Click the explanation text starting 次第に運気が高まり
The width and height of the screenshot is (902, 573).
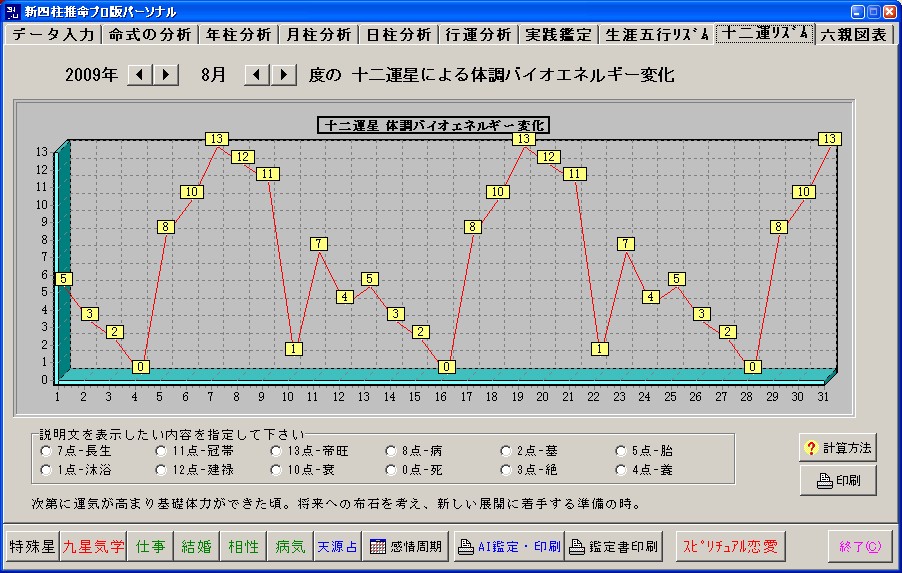click(x=337, y=504)
